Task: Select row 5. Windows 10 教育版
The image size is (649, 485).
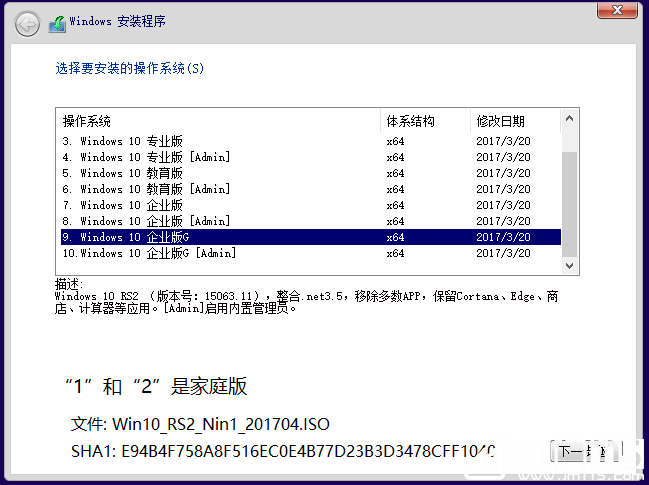Action: (x=311, y=173)
